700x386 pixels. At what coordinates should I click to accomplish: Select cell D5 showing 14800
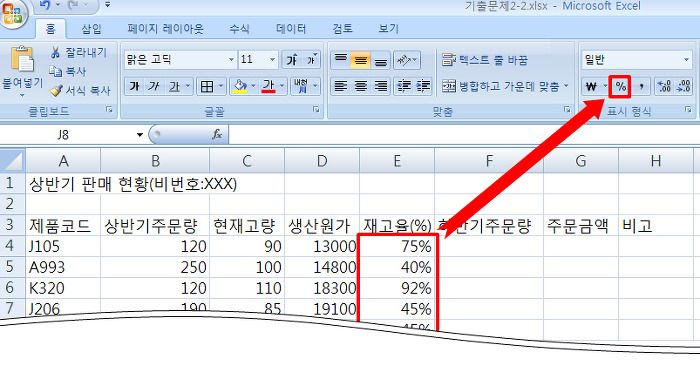(x=322, y=267)
